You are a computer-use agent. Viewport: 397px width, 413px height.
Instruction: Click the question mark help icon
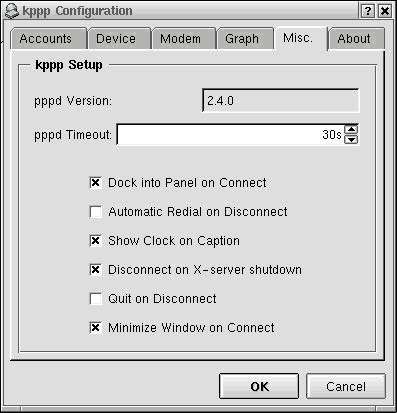[368, 11]
